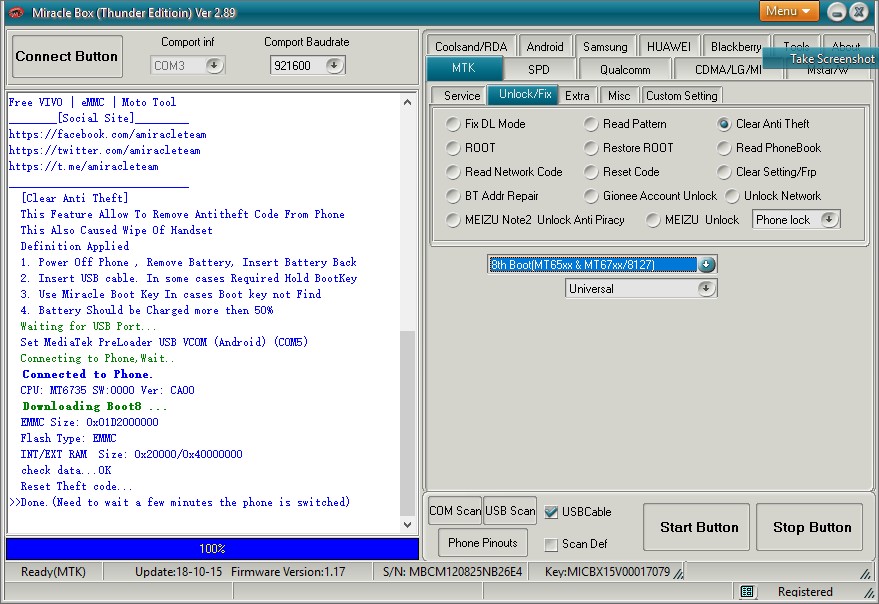Open the Samsung tab
879x604 pixels.
pyautogui.click(x=605, y=47)
